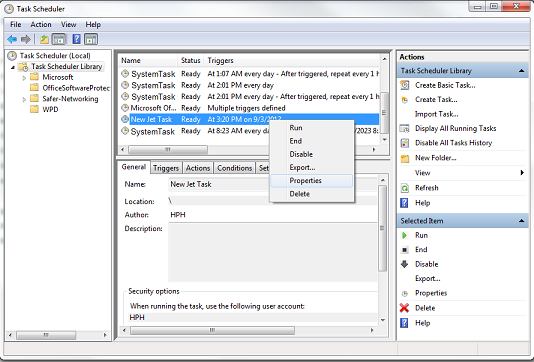Image resolution: width=534 pixels, height=362 pixels.
Task: Choose End from the context menu
Action: 312,141
